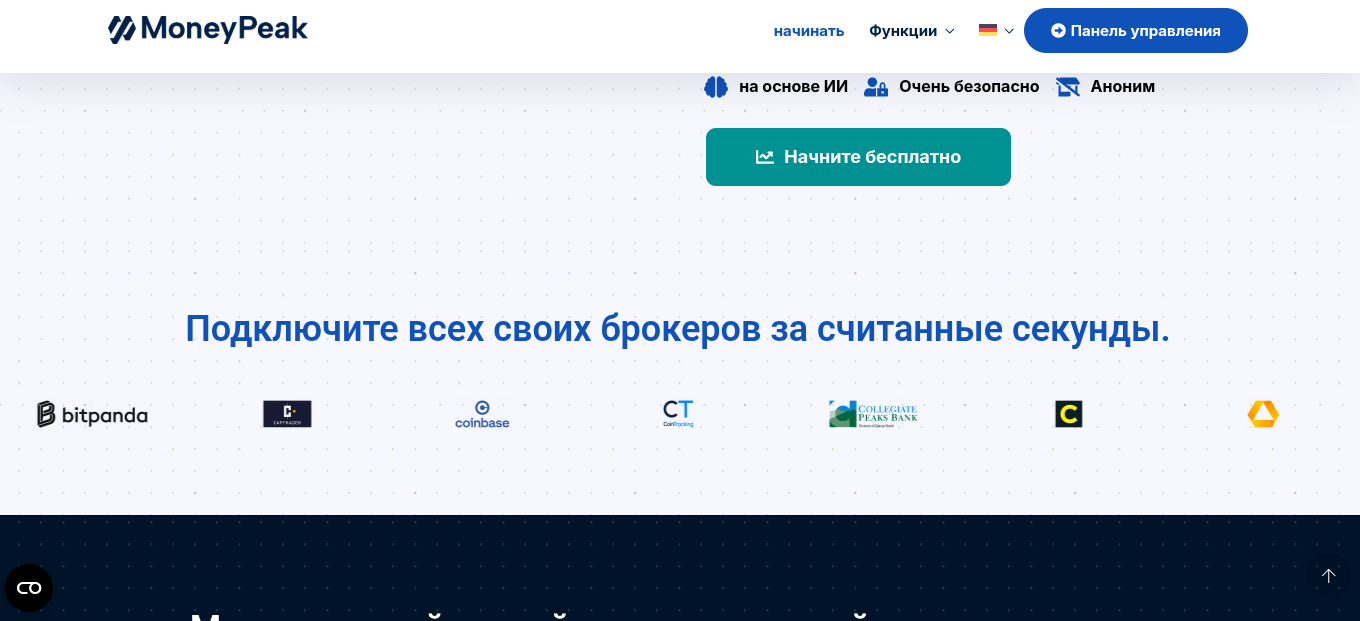Image resolution: width=1360 pixels, height=621 pixels.
Task: Select the orange triangle broker logo
Action: [1263, 414]
